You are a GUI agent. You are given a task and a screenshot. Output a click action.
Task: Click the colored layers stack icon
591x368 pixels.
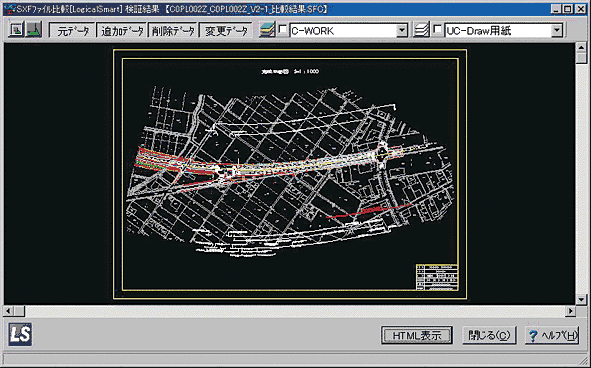pyautogui.click(x=267, y=30)
